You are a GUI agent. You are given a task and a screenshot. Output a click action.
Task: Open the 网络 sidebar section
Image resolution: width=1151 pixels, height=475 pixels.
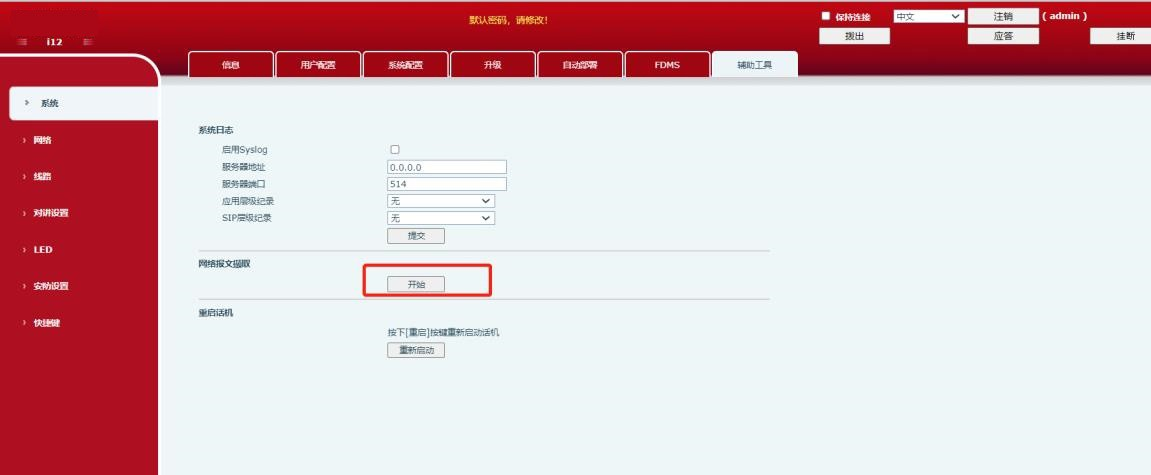tap(43, 140)
